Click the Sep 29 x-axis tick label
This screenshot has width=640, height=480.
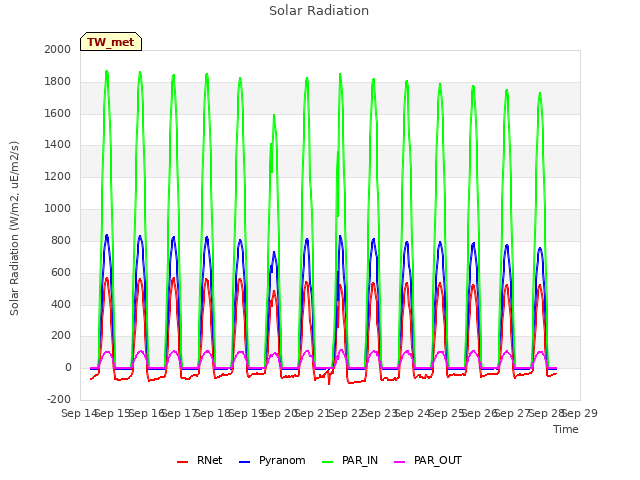(x=580, y=413)
